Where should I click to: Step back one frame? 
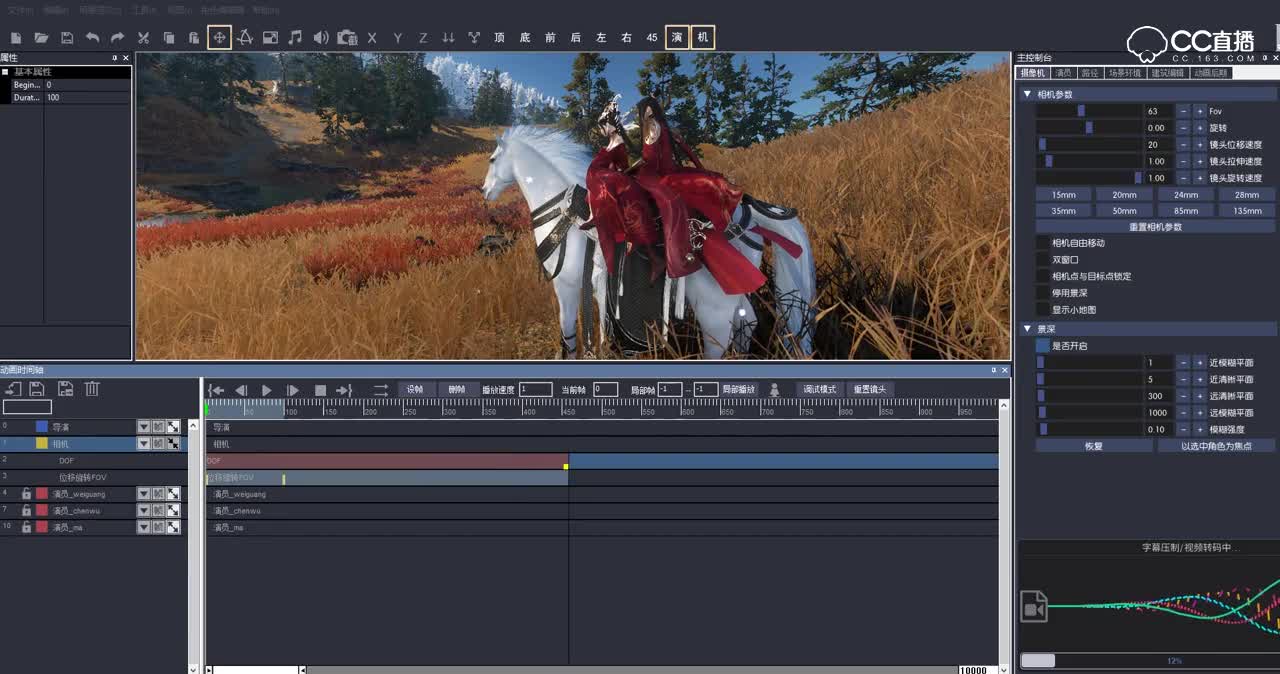tap(241, 390)
